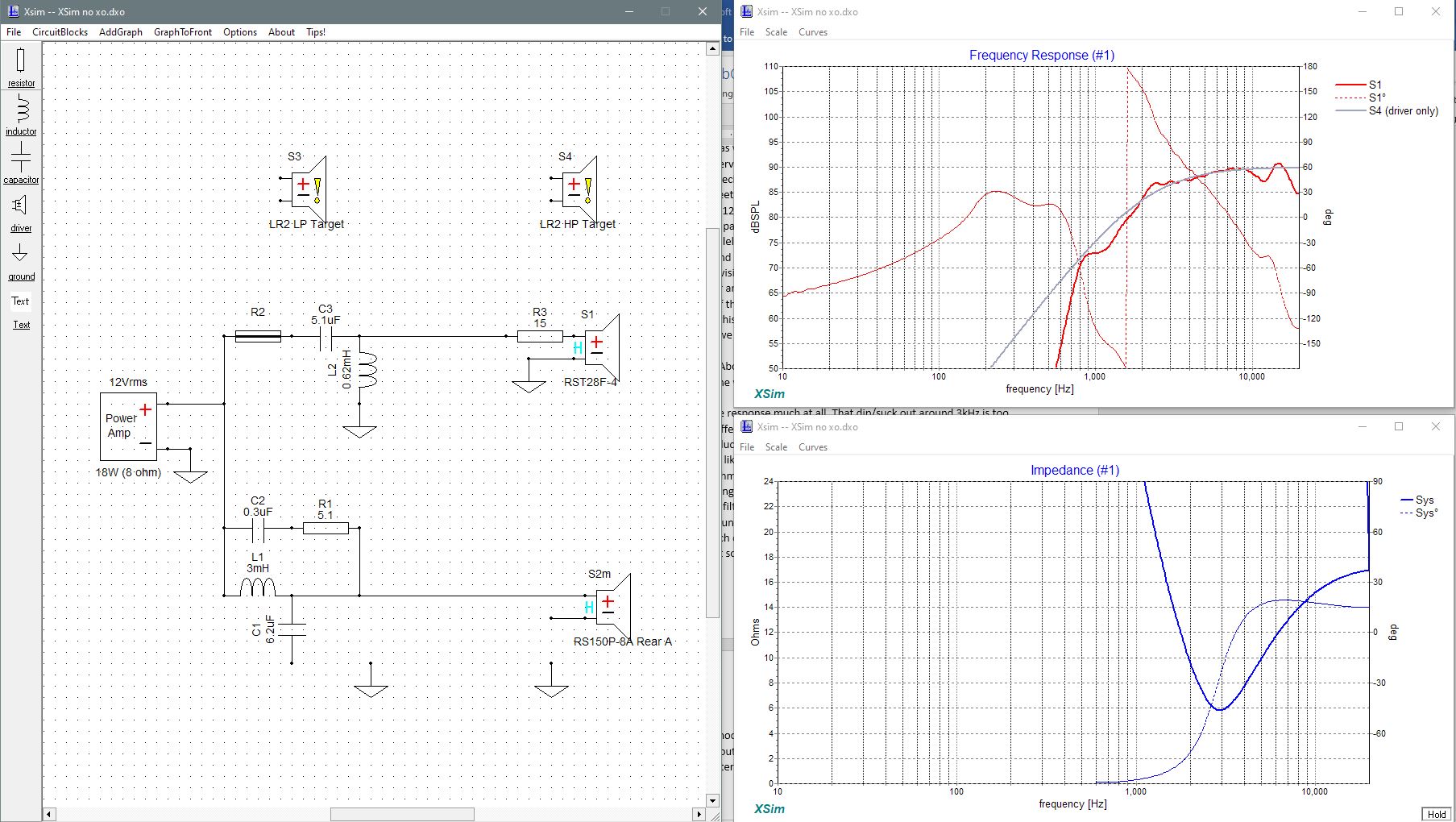Select ground symbol under inductor L2

(359, 432)
